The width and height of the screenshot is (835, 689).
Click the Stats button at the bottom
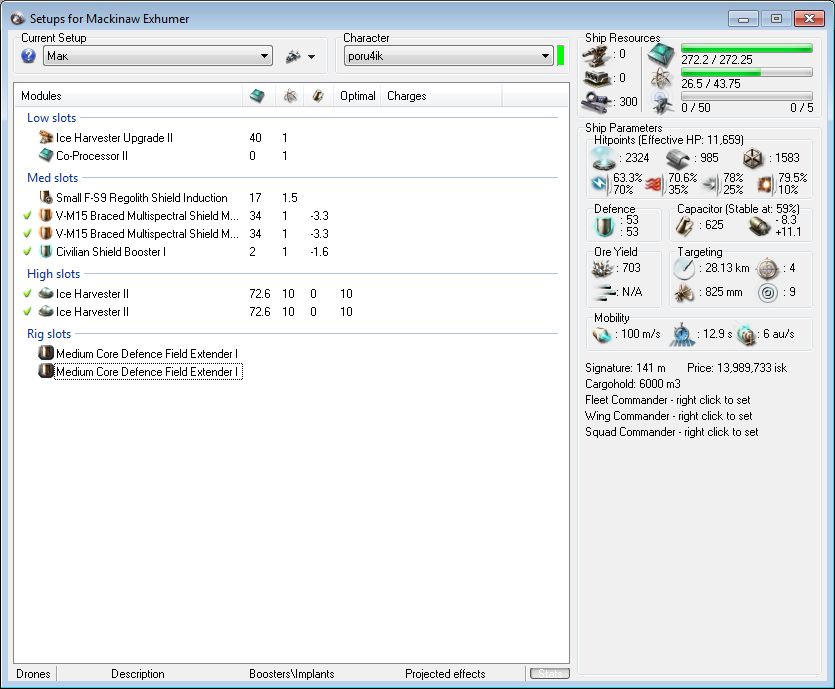(550, 674)
